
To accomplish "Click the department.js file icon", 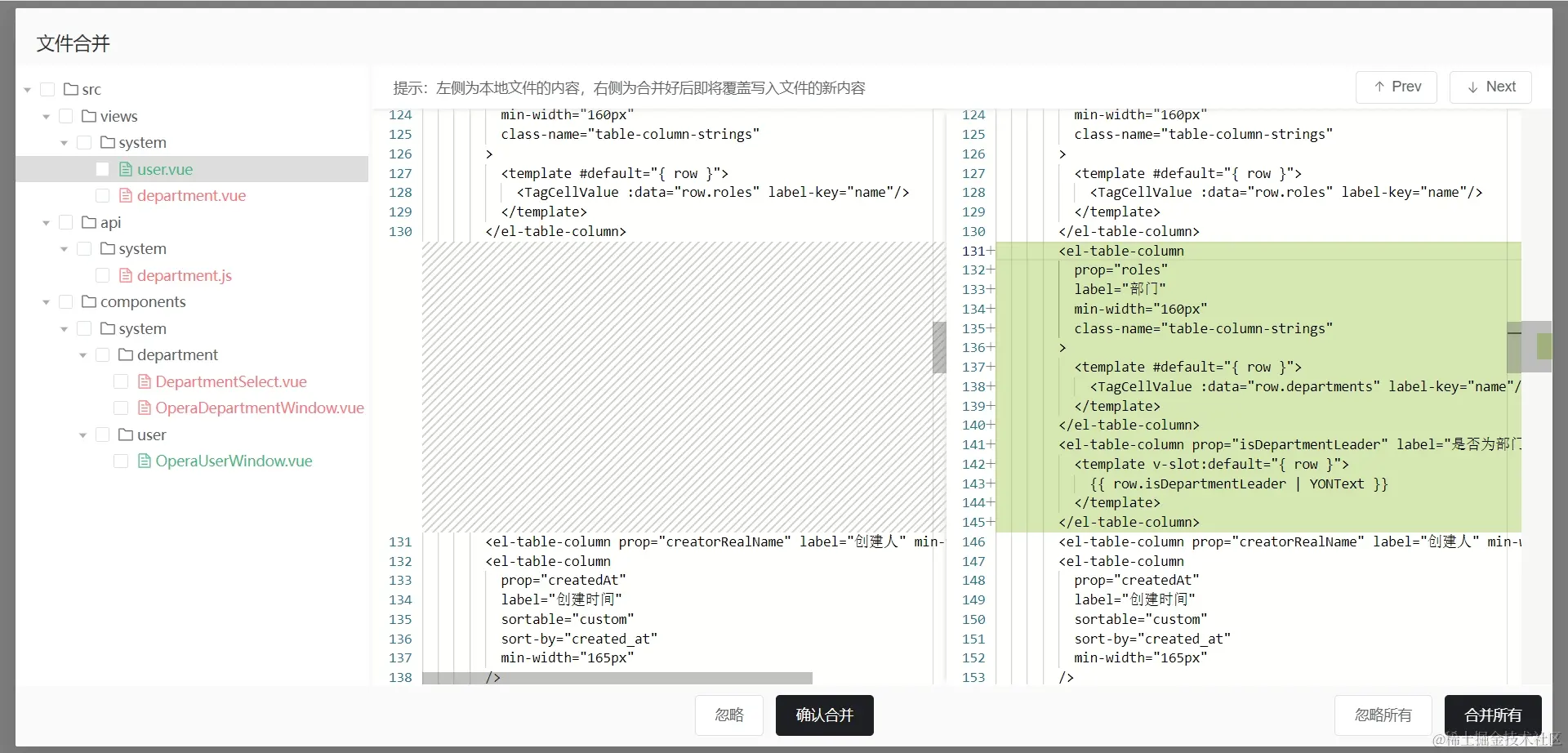I will tap(126, 275).
